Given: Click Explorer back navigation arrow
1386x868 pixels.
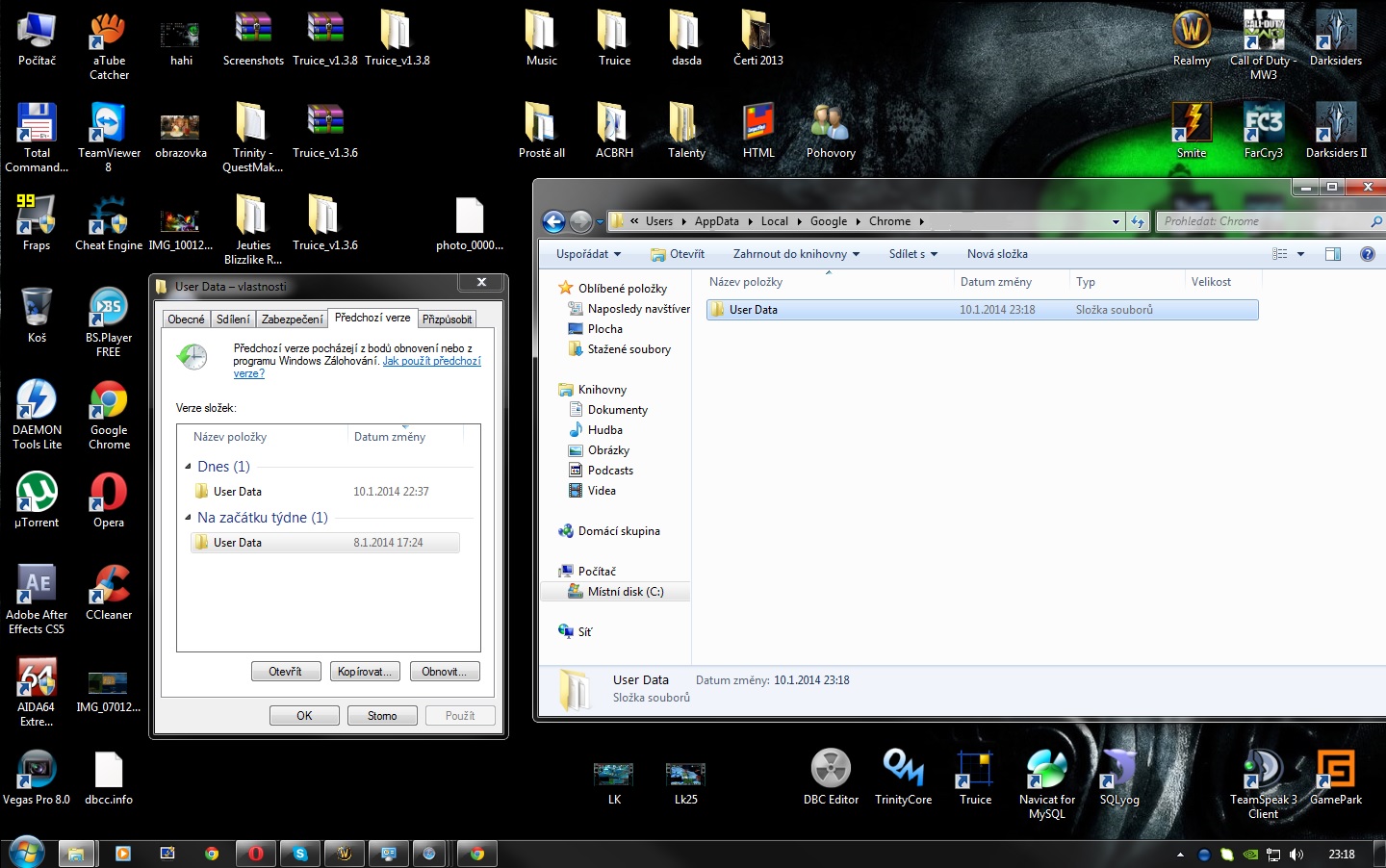Looking at the screenshot, I should [x=553, y=221].
